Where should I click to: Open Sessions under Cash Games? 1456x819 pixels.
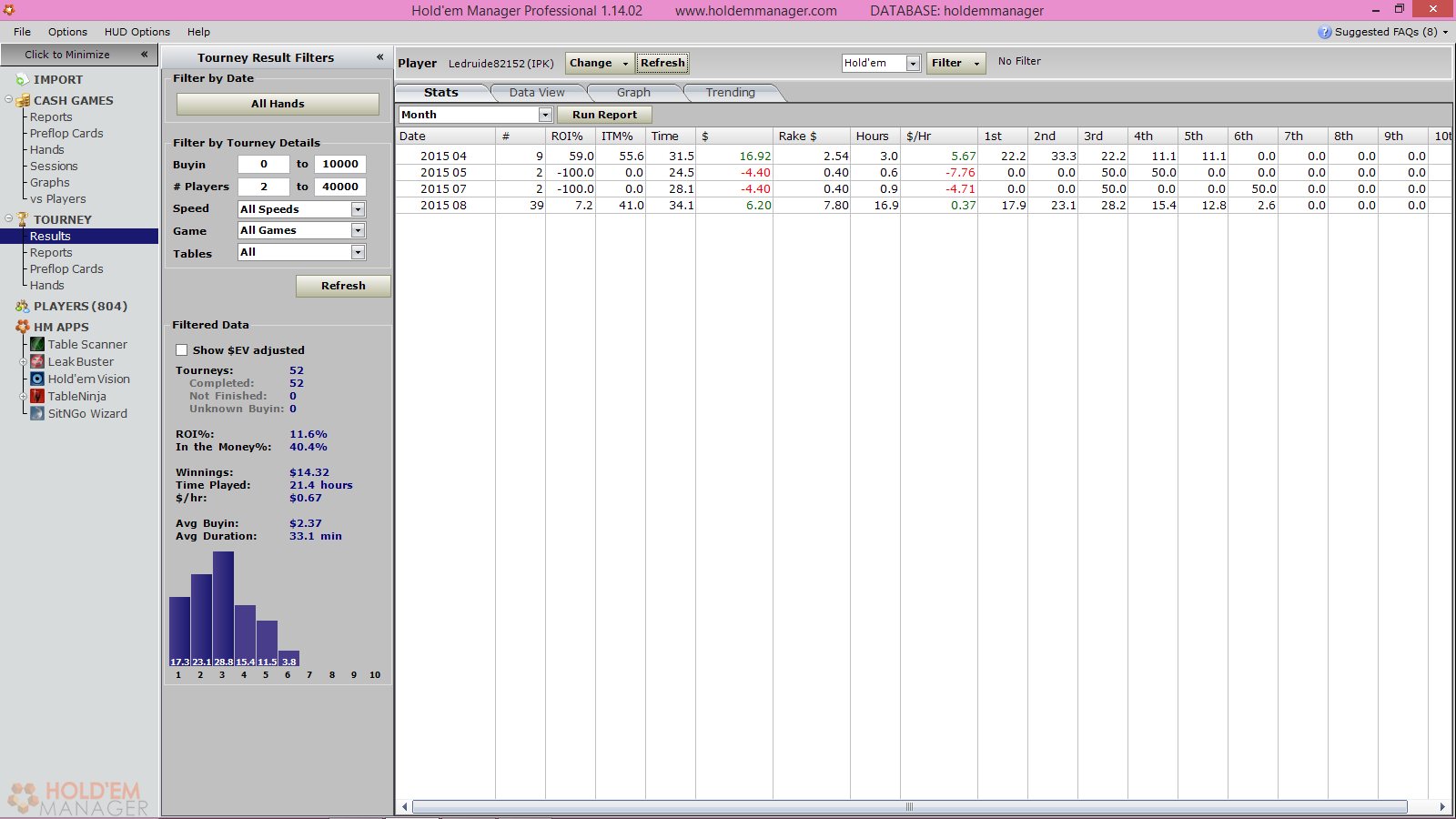(54, 167)
